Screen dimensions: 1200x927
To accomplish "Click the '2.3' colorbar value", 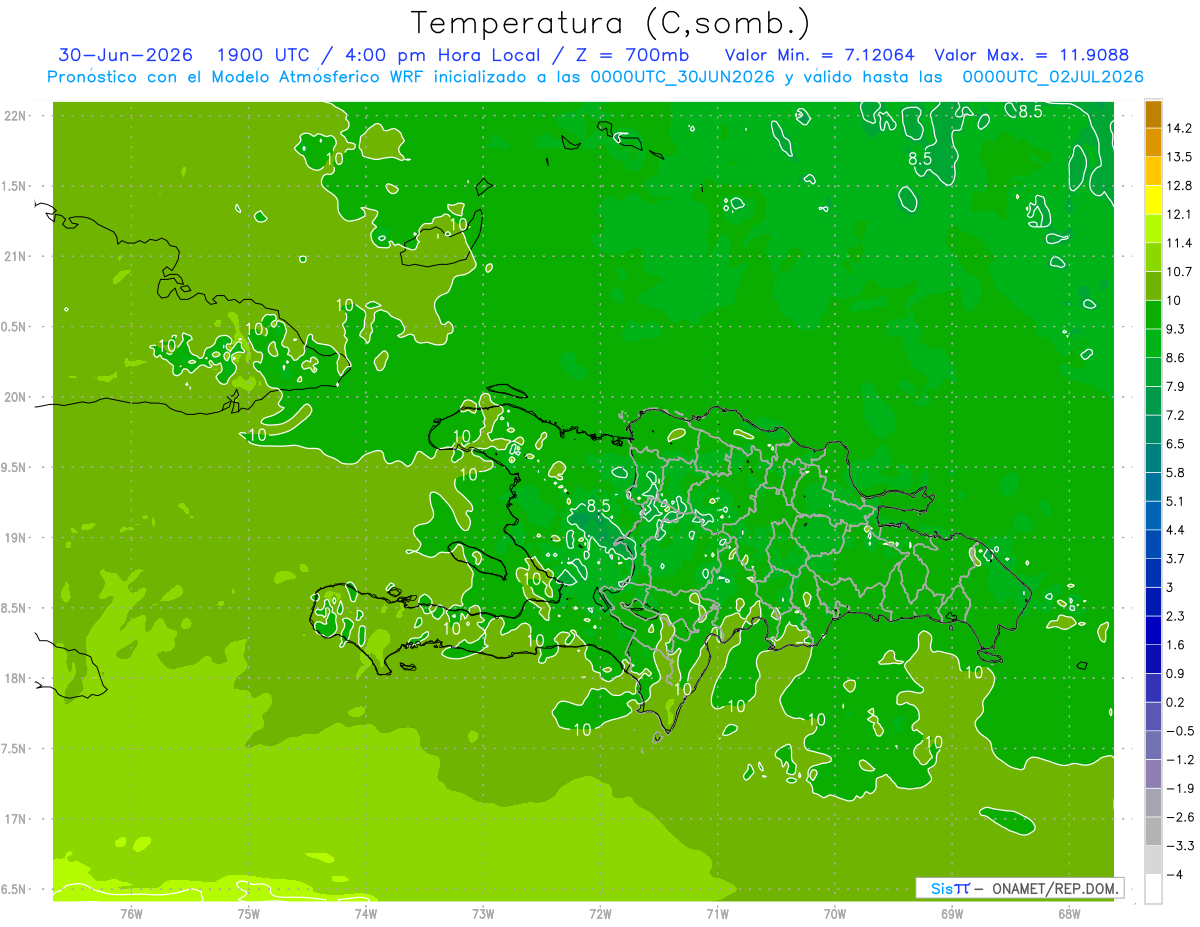I will tap(1176, 616).
